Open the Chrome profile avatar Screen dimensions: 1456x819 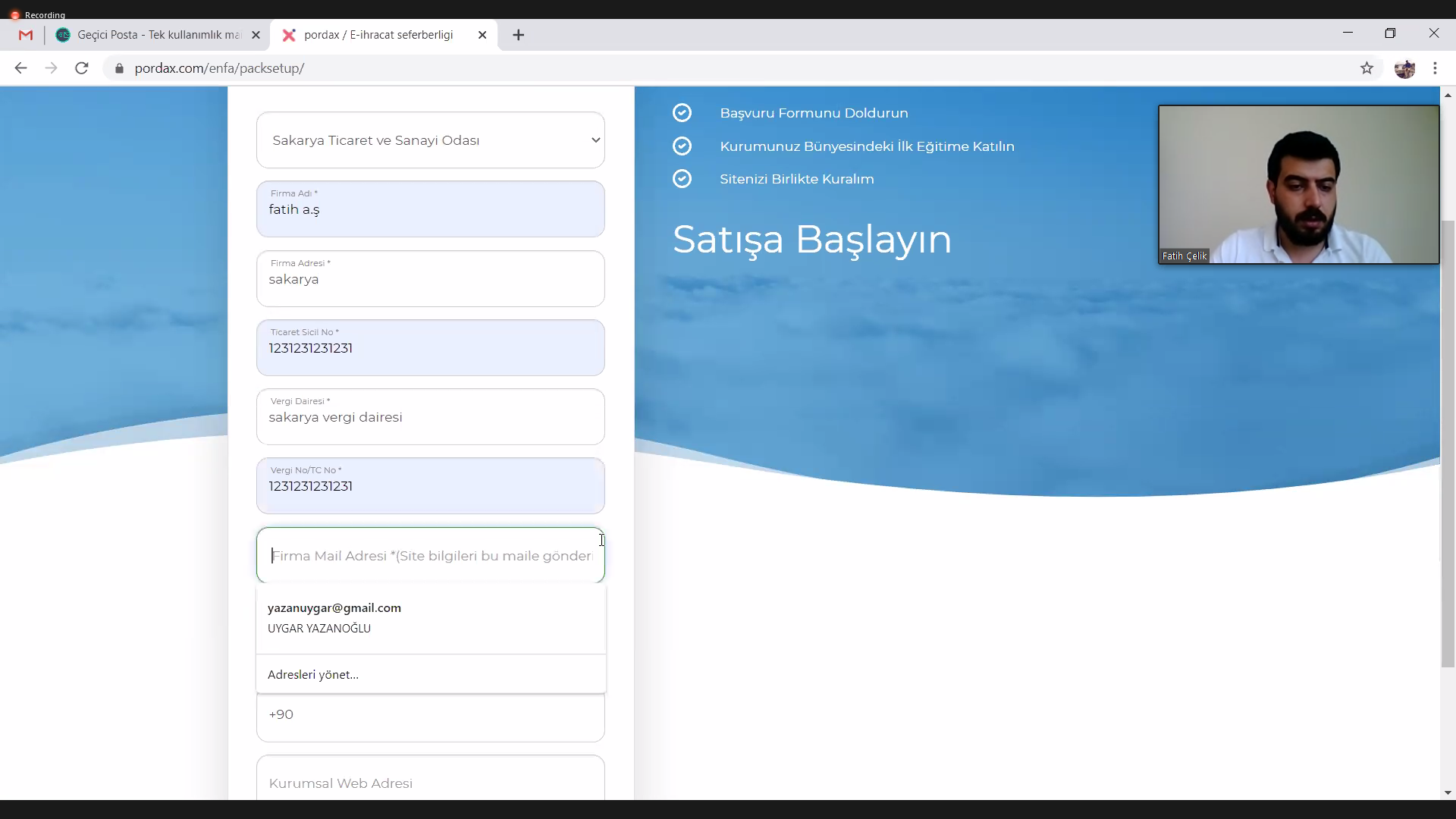coord(1404,68)
